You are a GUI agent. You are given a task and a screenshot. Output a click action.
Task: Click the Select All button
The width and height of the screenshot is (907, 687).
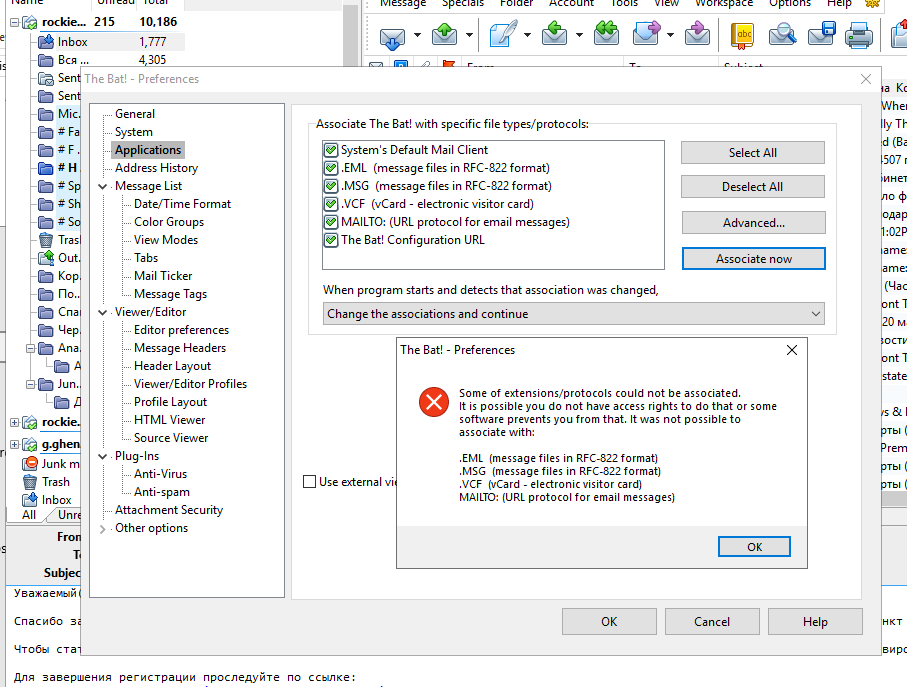pyautogui.click(x=753, y=153)
